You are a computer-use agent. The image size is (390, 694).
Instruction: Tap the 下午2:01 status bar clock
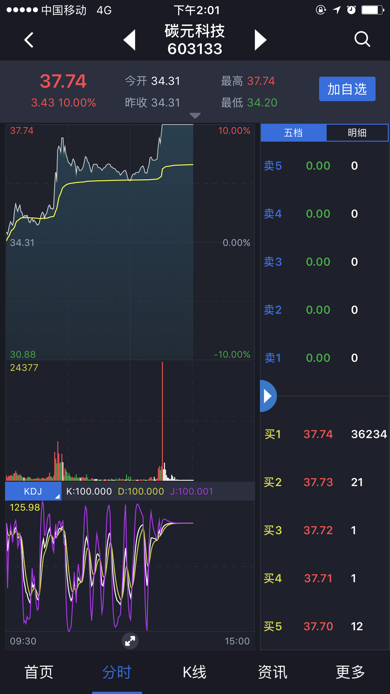tap(197, 10)
